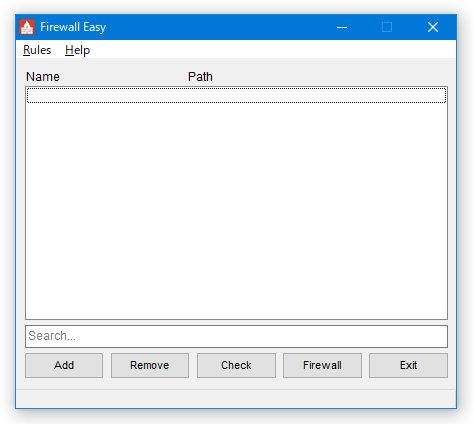Open the Firewall button

click(x=322, y=365)
